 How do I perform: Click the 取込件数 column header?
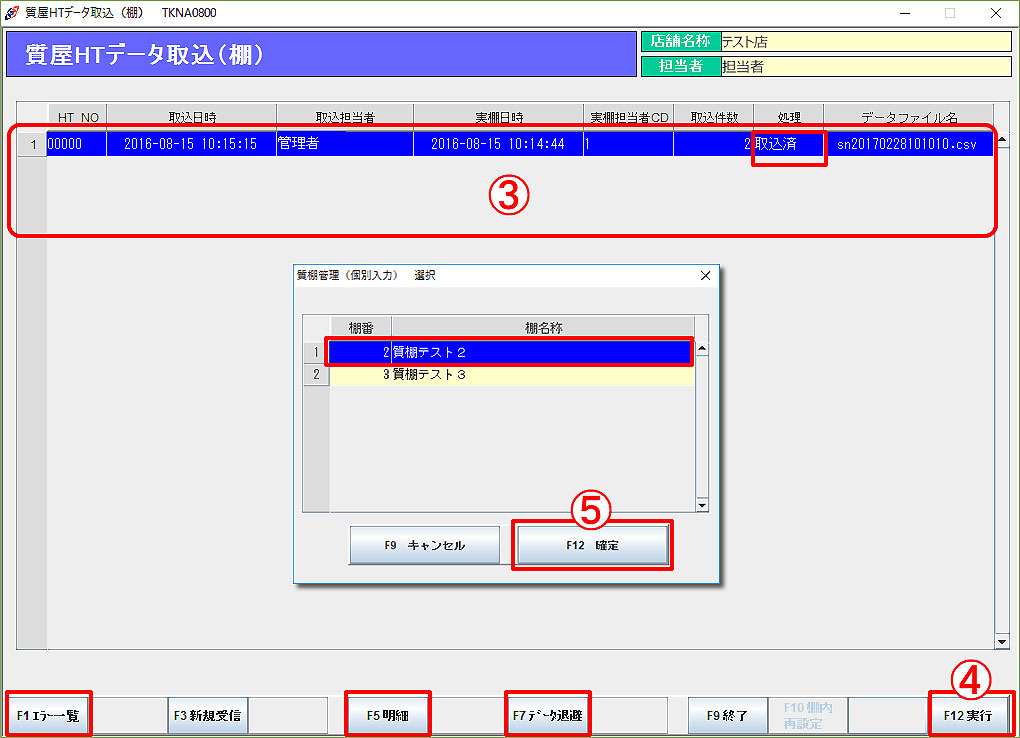(x=714, y=117)
